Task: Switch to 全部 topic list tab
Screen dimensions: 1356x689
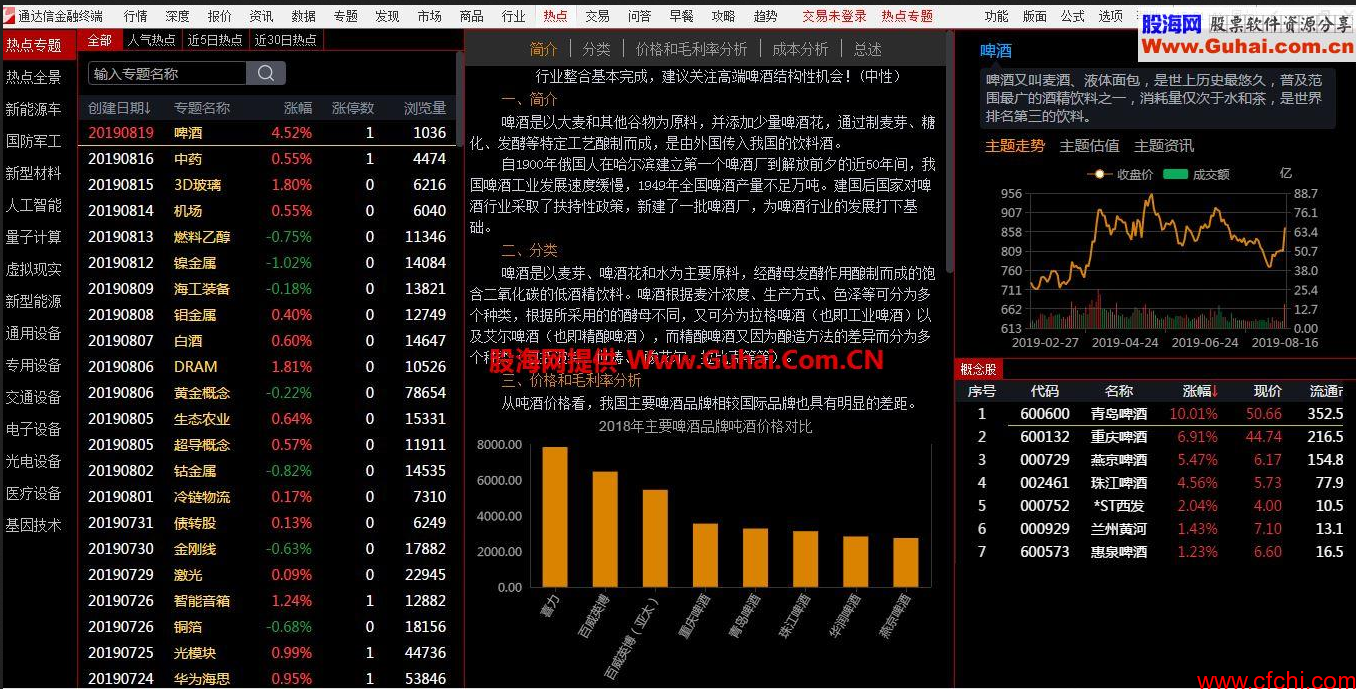Action: click(x=100, y=40)
